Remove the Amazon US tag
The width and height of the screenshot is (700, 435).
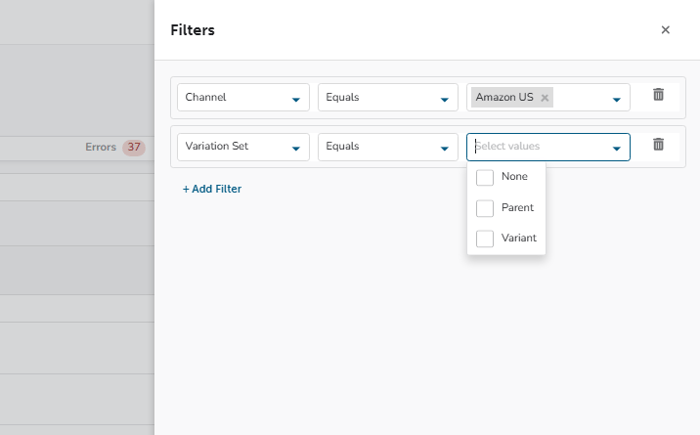point(544,98)
